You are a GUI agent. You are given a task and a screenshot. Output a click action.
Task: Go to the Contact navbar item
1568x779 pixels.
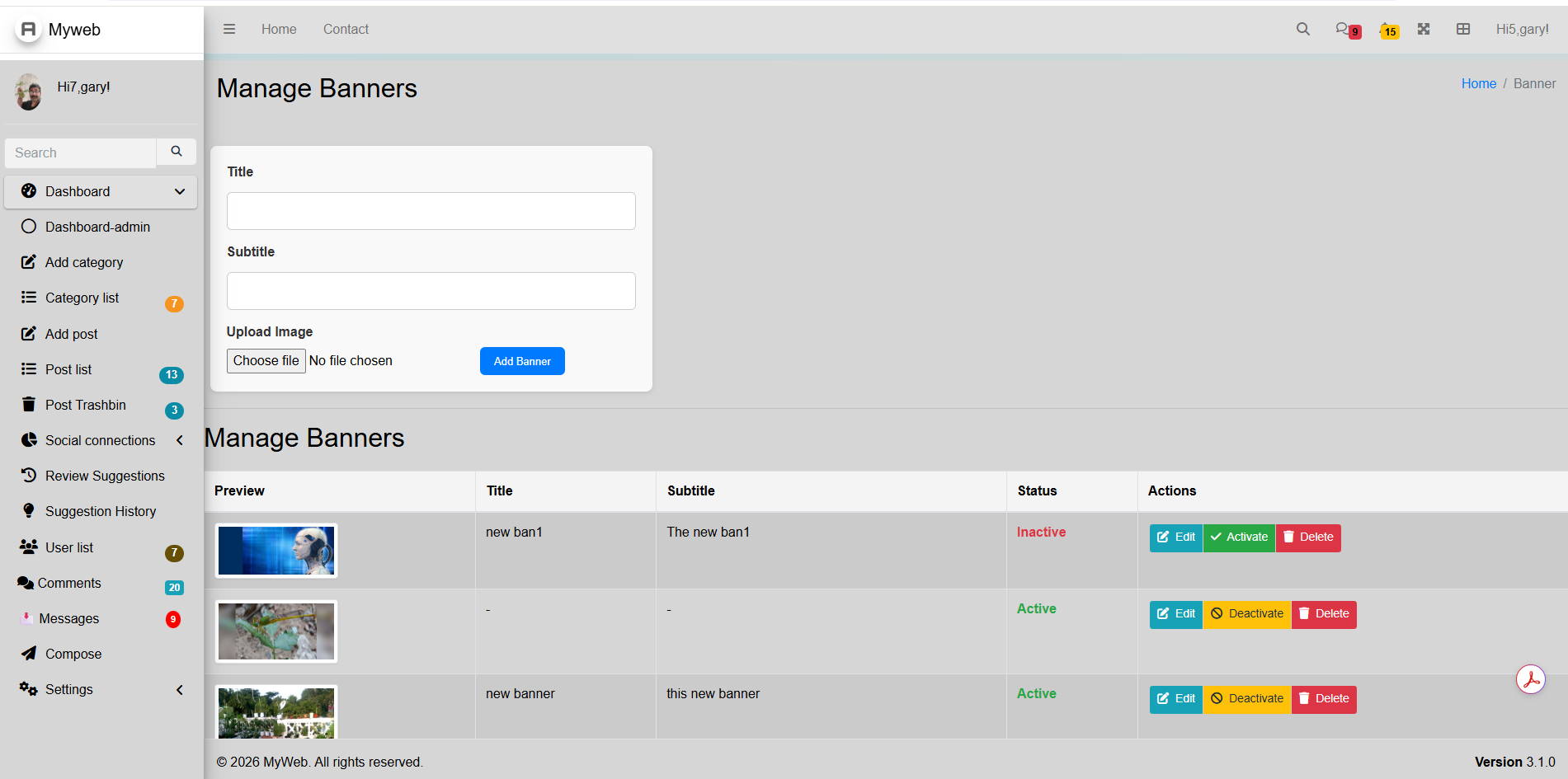coord(346,29)
